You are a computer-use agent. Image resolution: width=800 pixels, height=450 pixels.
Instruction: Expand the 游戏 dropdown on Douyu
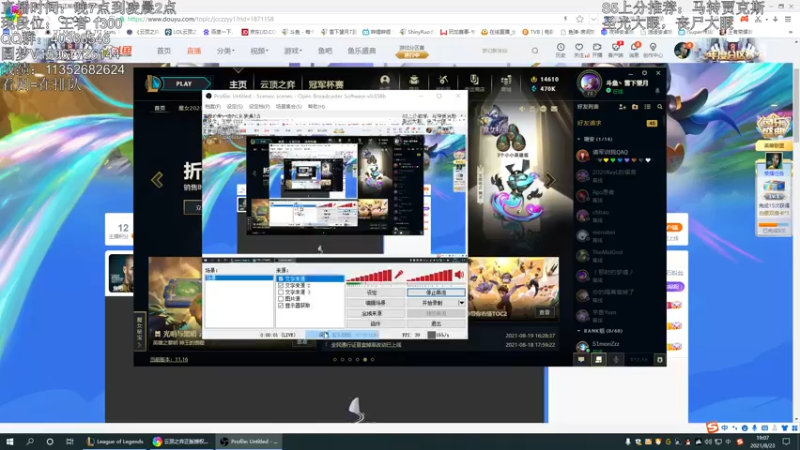(293, 51)
